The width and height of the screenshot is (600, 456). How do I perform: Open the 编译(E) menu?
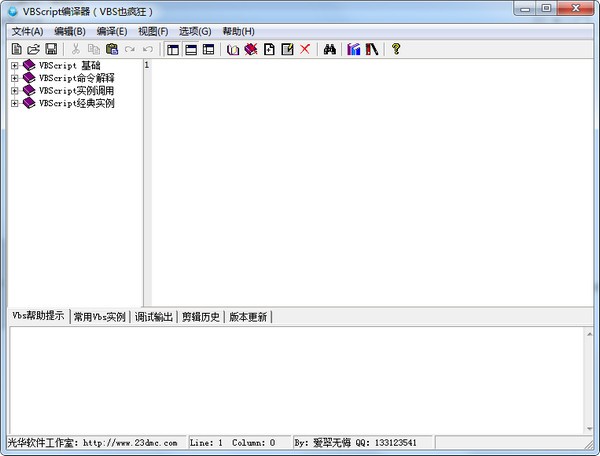click(x=112, y=31)
